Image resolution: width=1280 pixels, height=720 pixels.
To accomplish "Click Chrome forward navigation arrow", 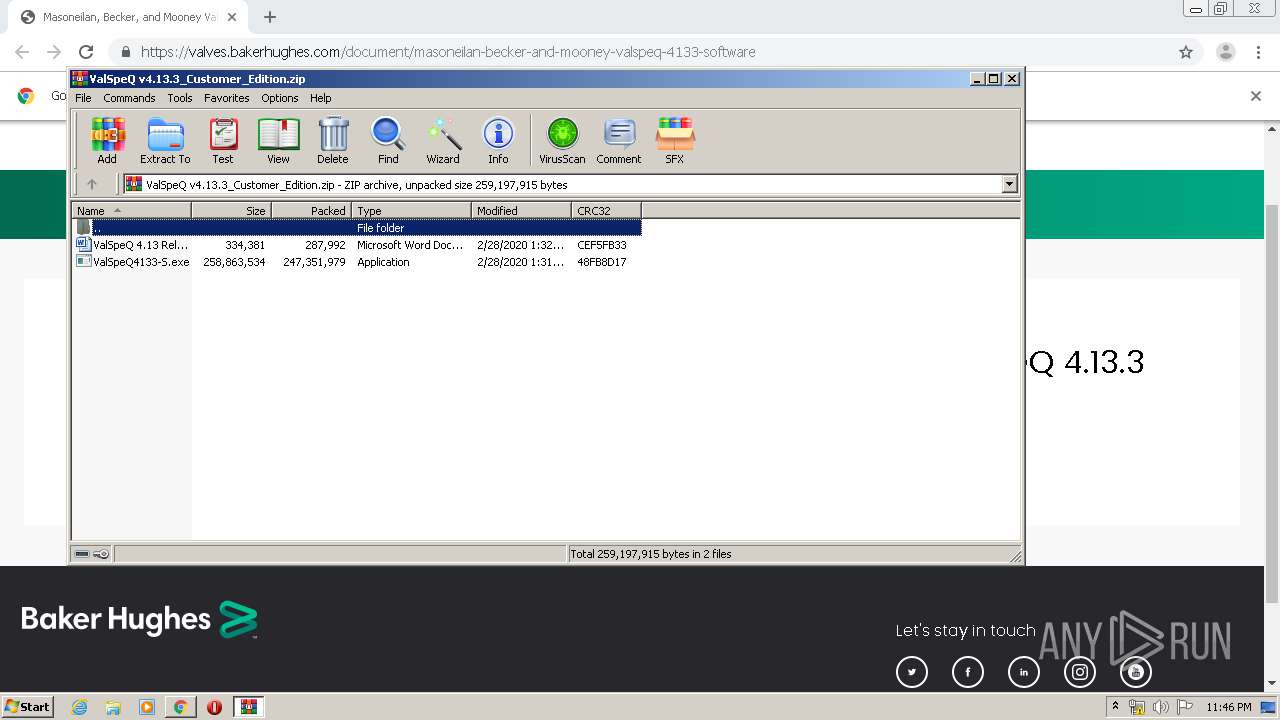I will click(x=54, y=52).
